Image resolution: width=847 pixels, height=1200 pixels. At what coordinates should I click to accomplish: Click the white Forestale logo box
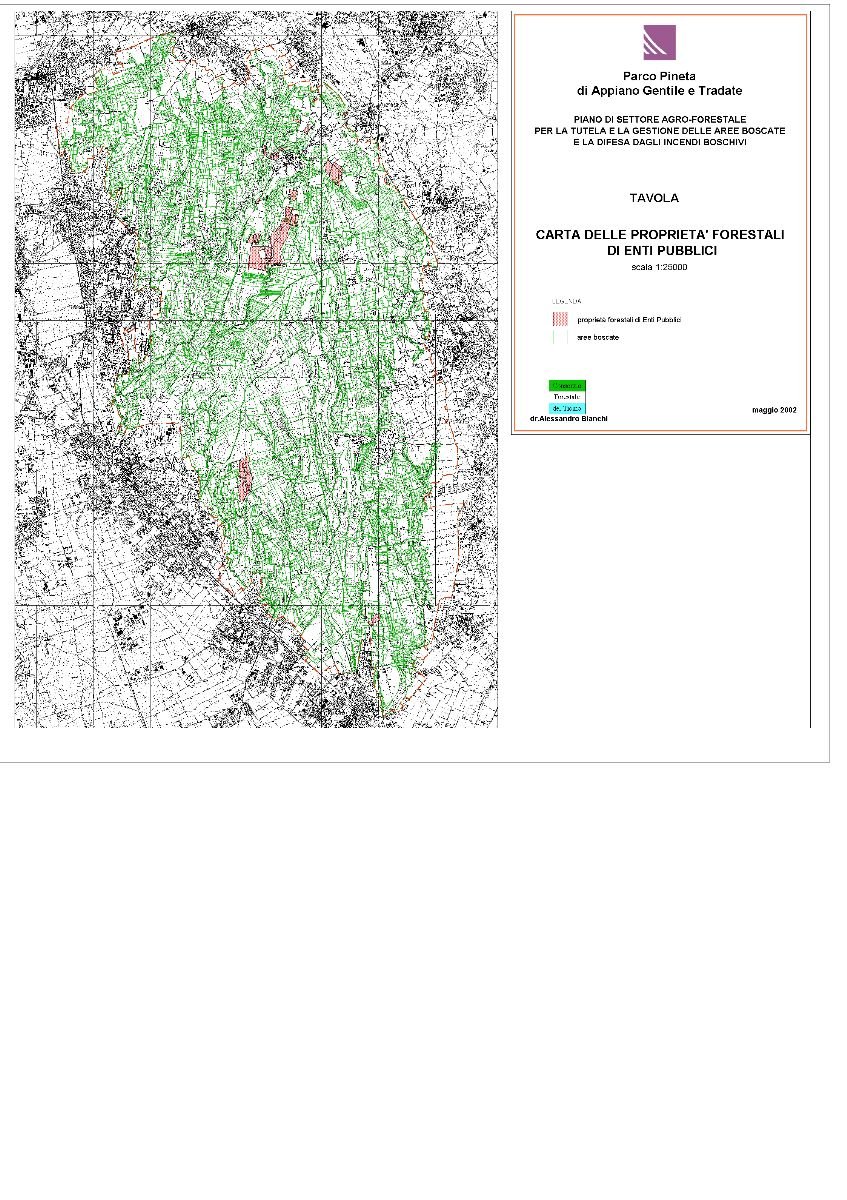click(x=566, y=397)
